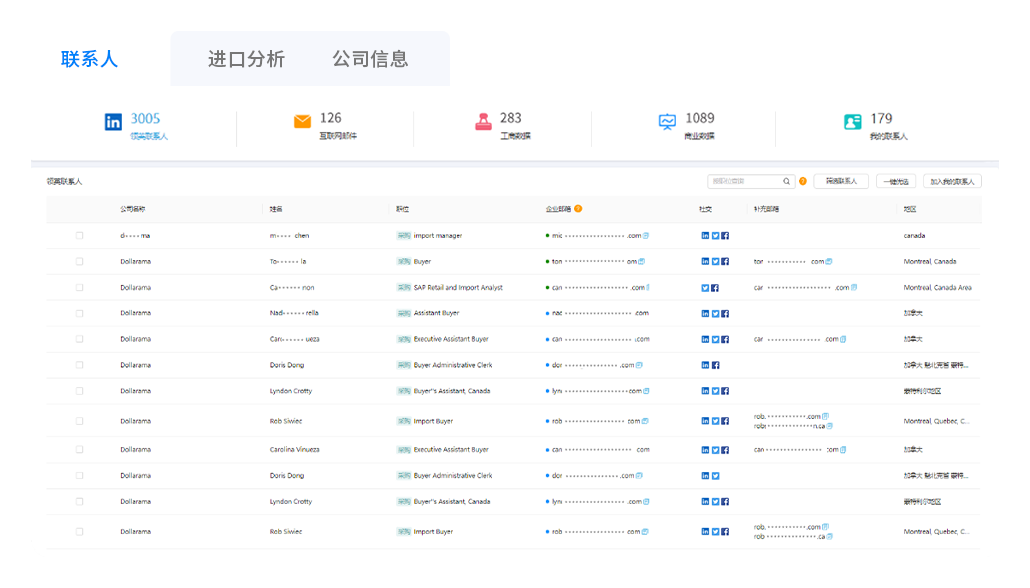1030x588 pixels.
Task: Click the orange help icon beside the search box
Action: tap(803, 181)
